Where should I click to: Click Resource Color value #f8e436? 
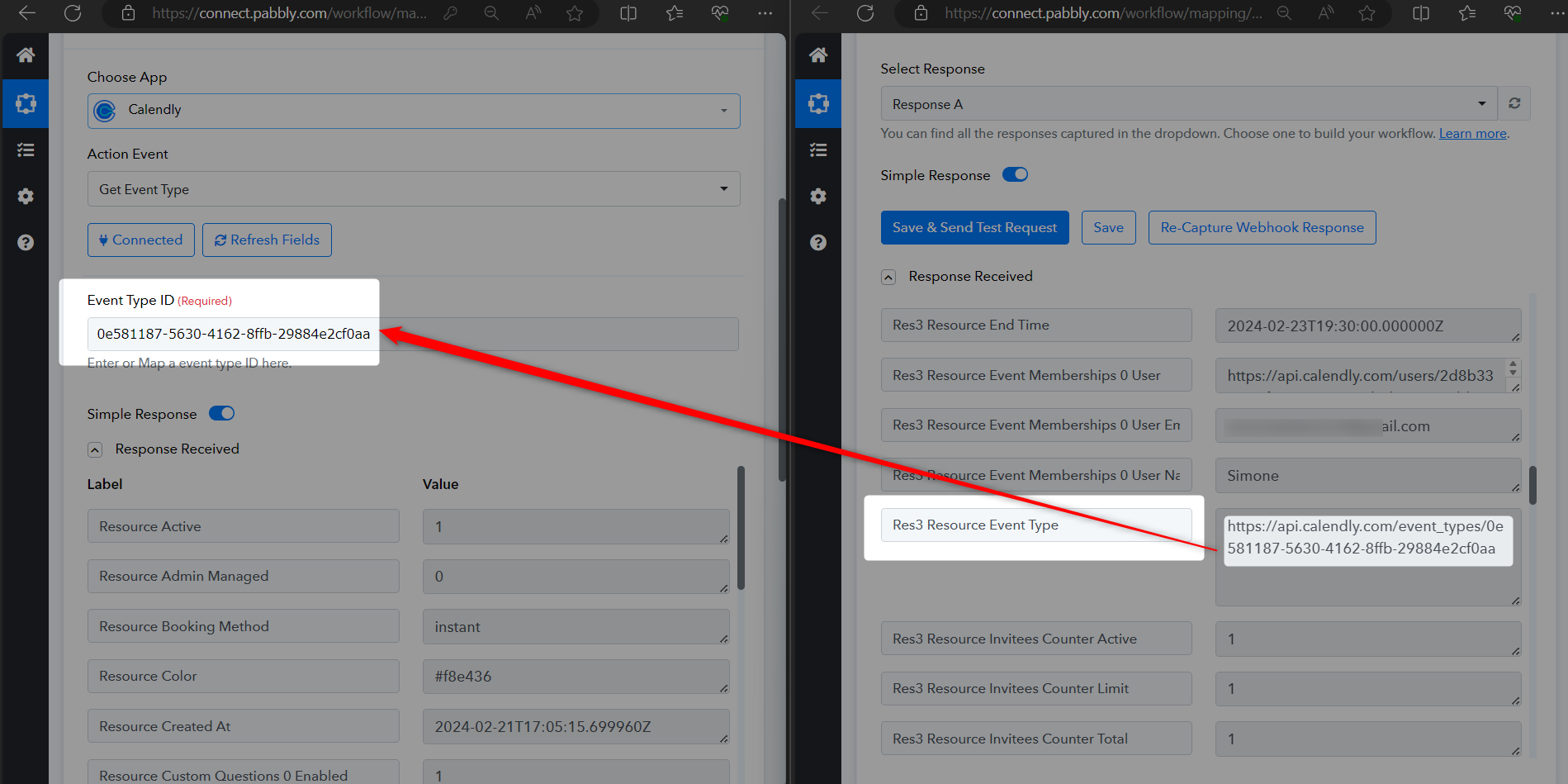576,677
